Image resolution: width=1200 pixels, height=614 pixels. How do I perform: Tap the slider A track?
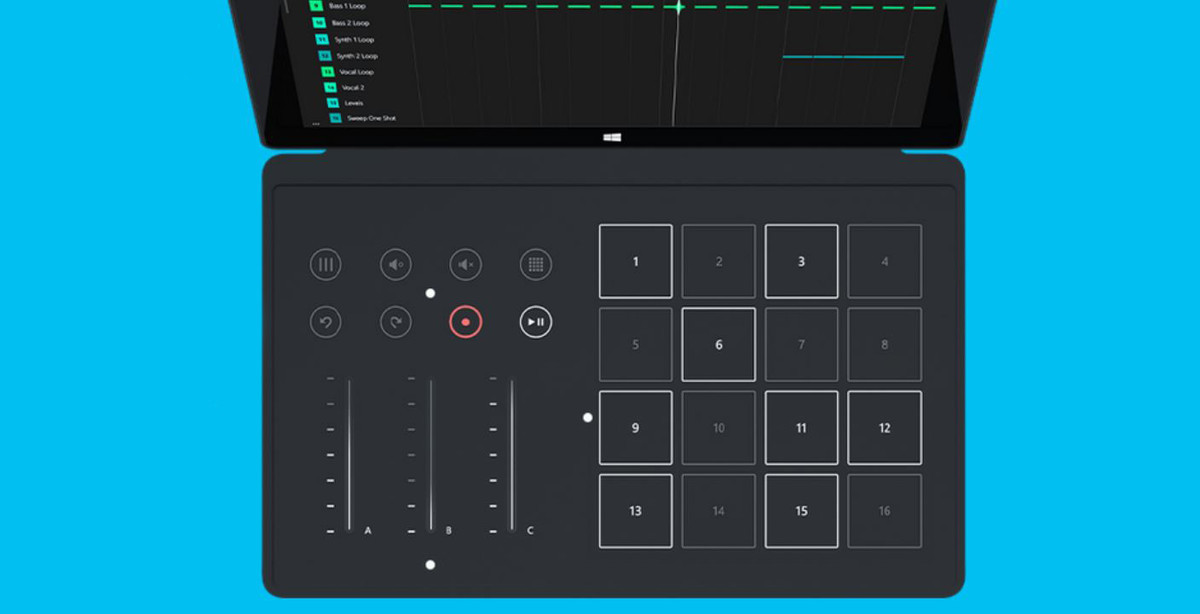coord(349,455)
